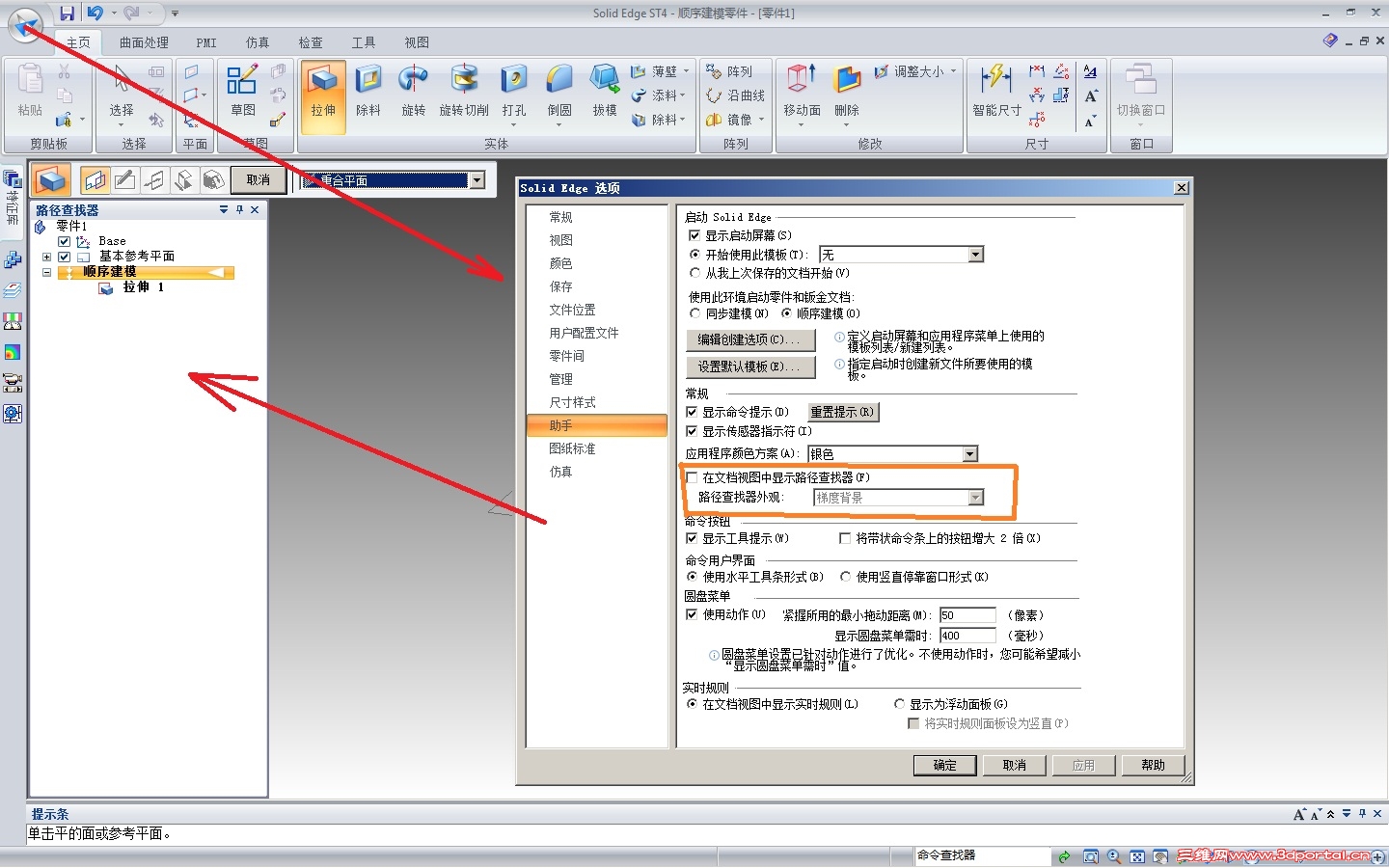Select 开始使用此模板 radio button
Screen dimensions: 1389x868
click(x=694, y=255)
